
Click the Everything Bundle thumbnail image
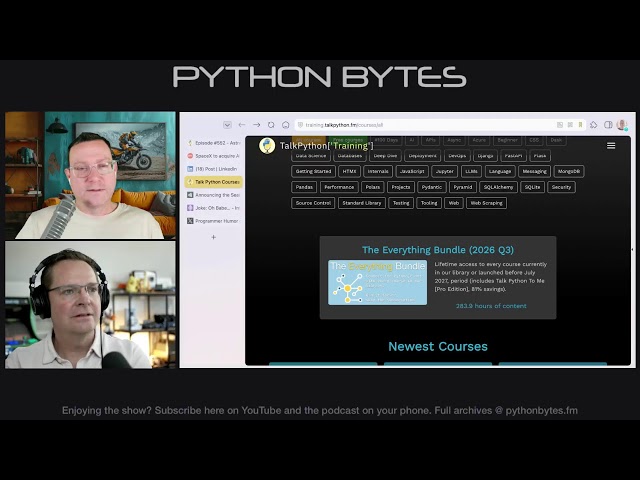(378, 282)
